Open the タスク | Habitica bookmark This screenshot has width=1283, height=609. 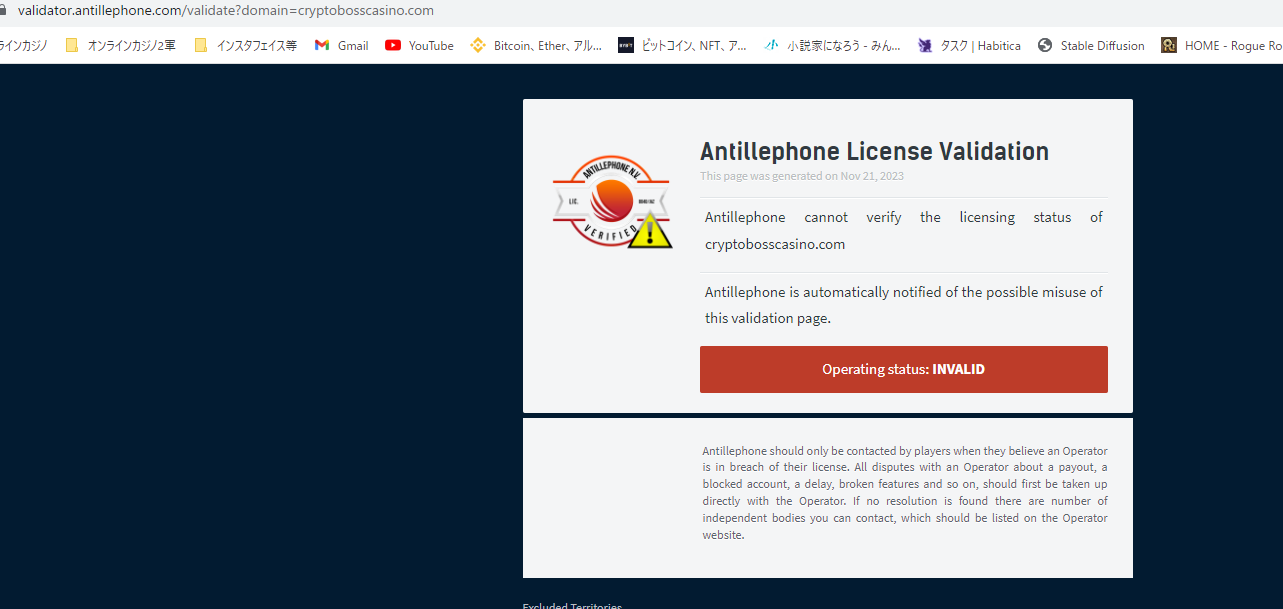pyautogui.click(x=969, y=45)
